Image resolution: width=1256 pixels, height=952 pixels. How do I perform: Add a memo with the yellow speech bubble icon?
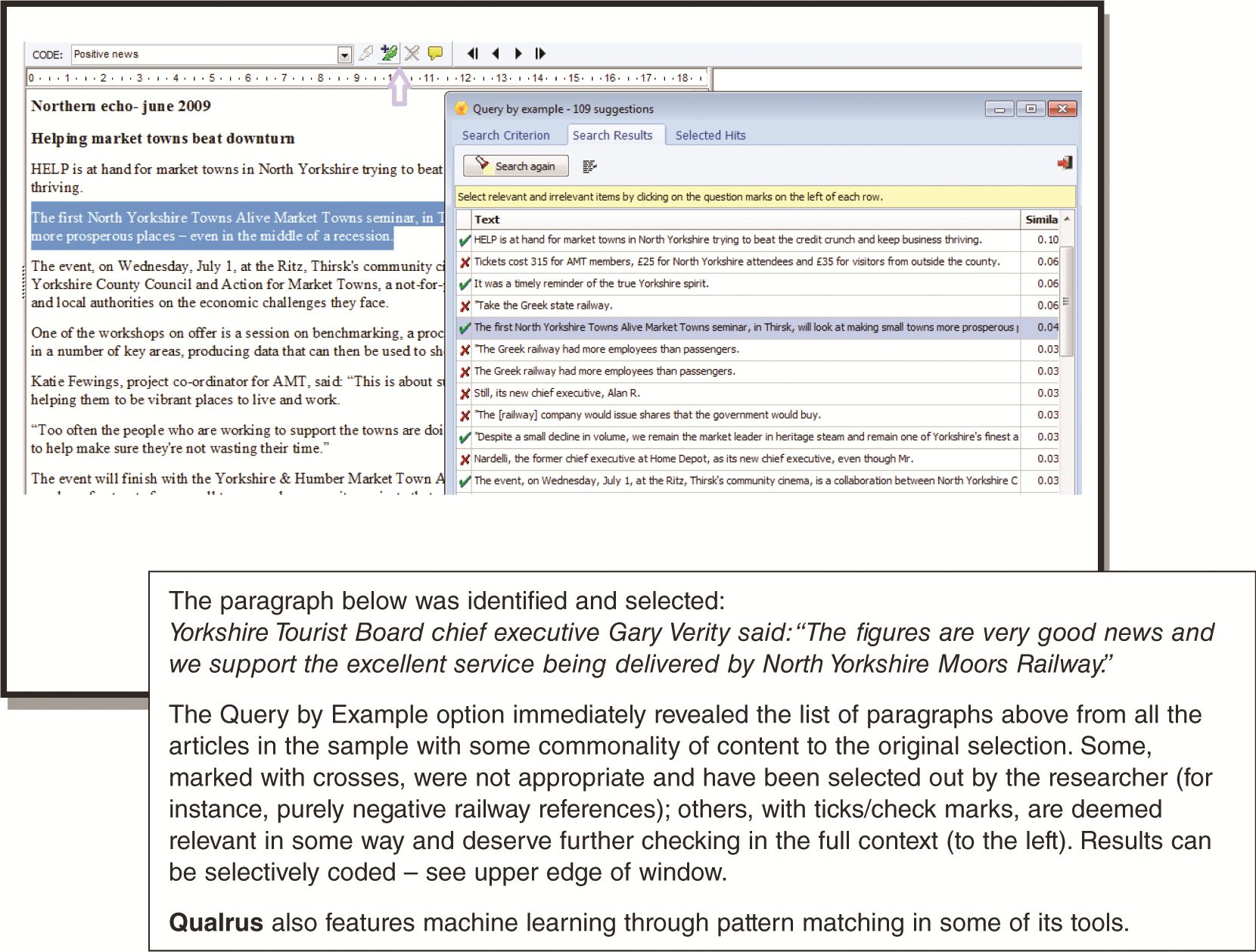(435, 53)
